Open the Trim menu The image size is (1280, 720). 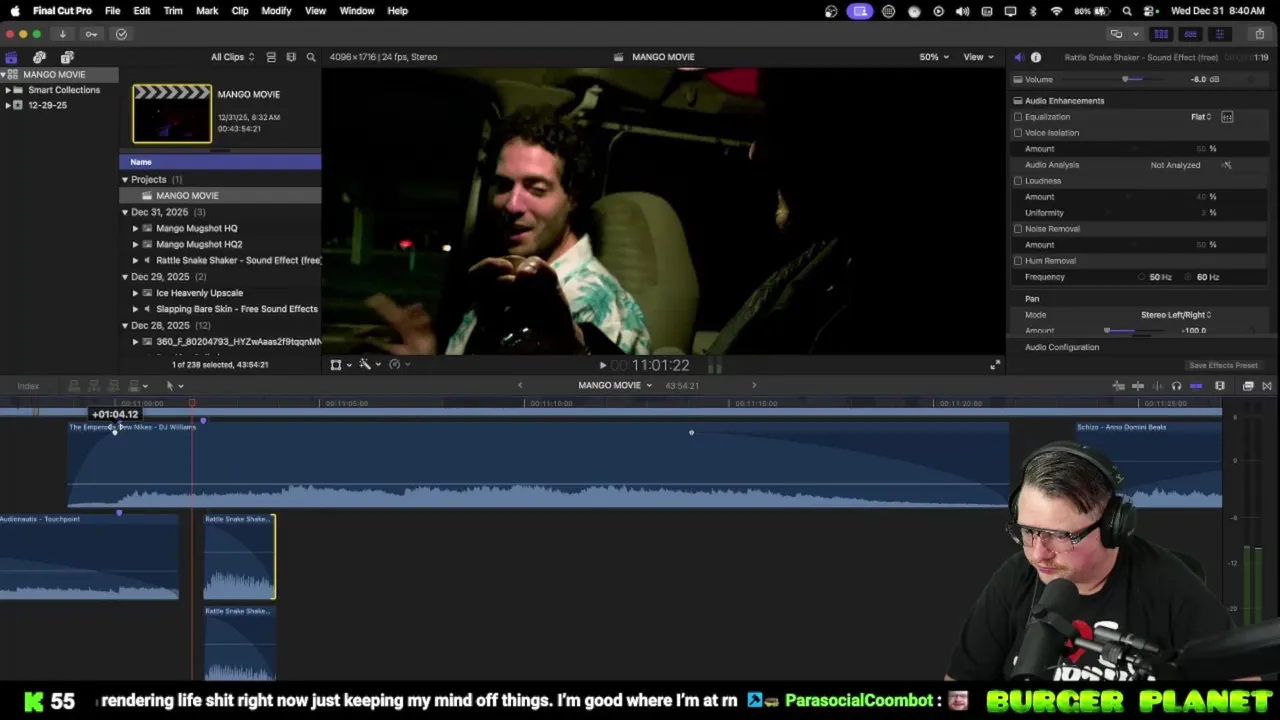pos(173,11)
